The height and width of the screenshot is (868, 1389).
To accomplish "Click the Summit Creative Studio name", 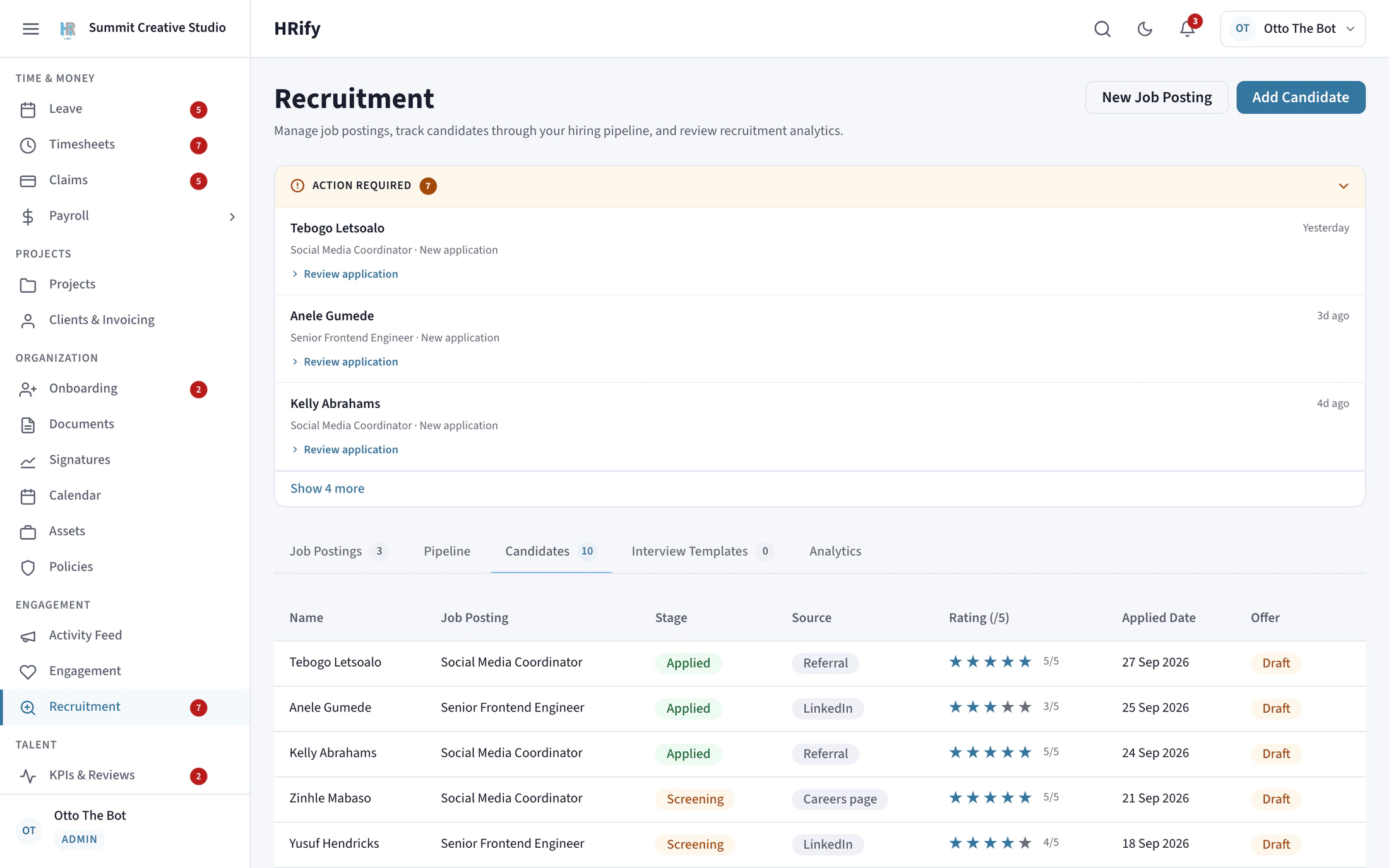I will pyautogui.click(x=157, y=28).
